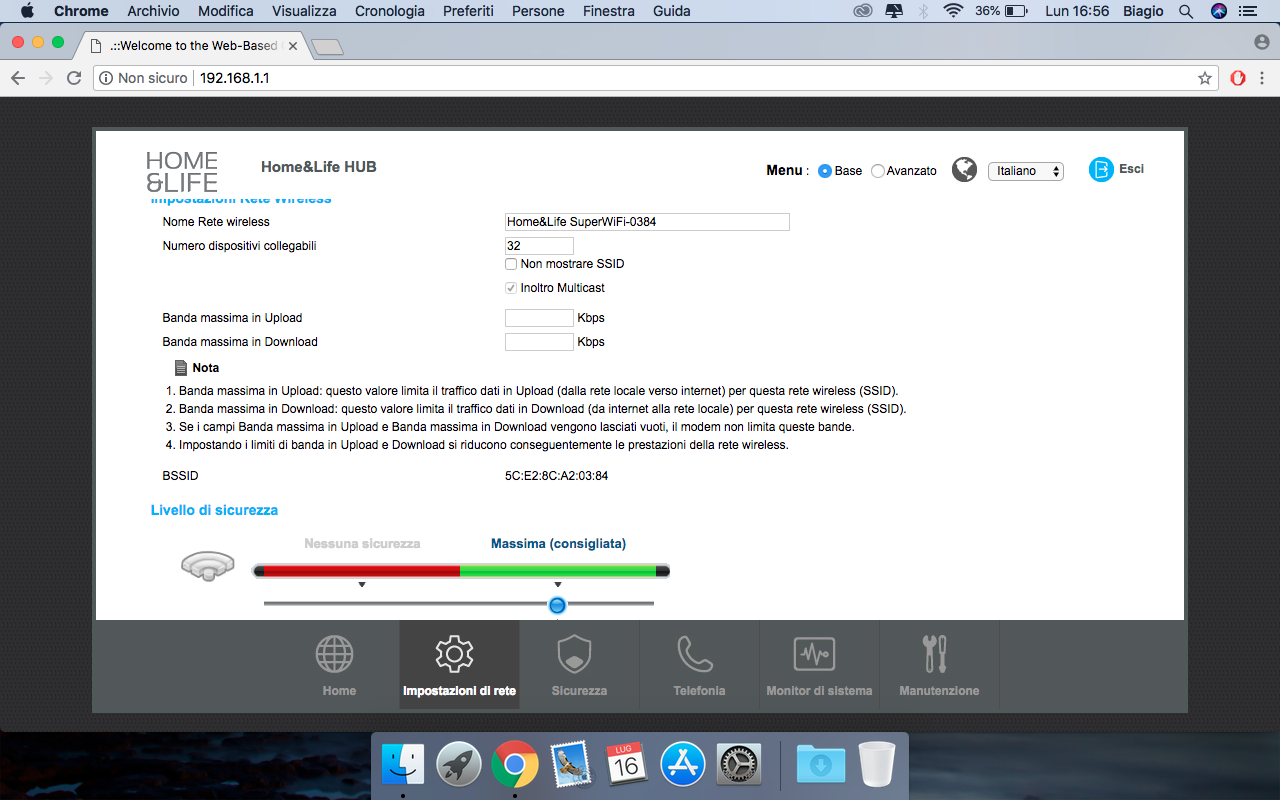Select the Impostazioni di rete gear icon
This screenshot has height=800, width=1280.
coord(454,654)
